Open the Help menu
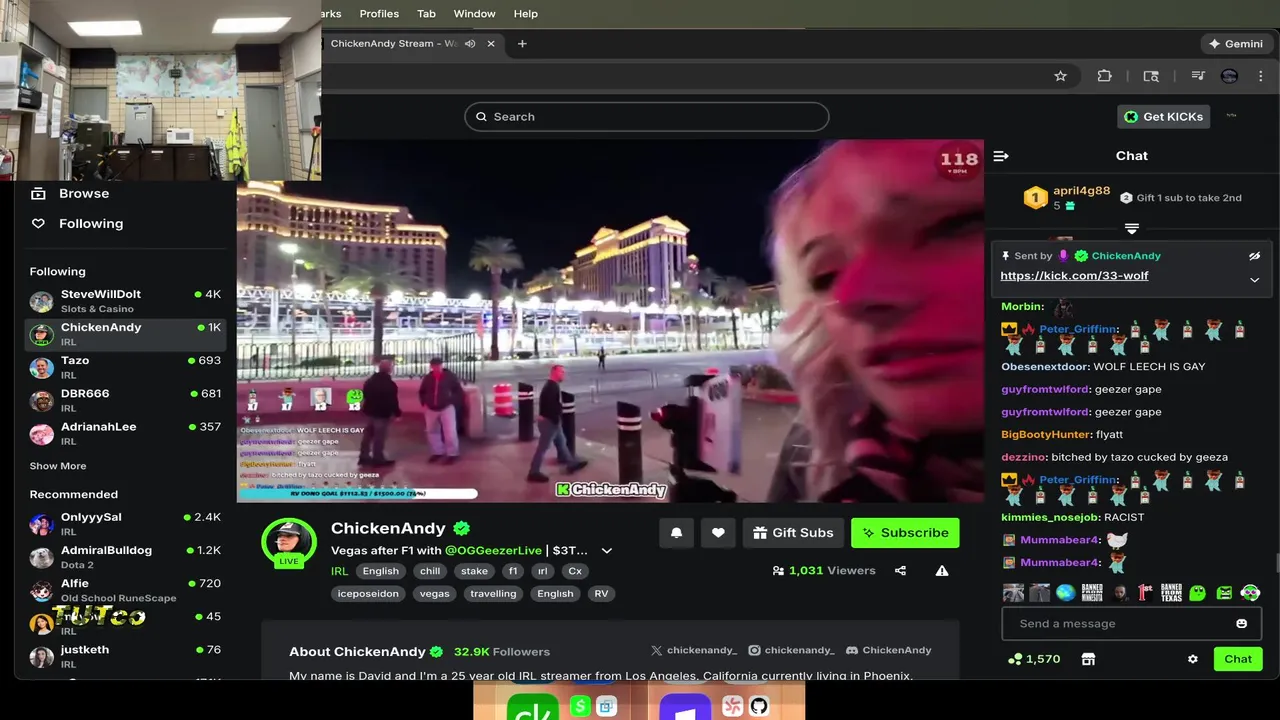 [526, 14]
